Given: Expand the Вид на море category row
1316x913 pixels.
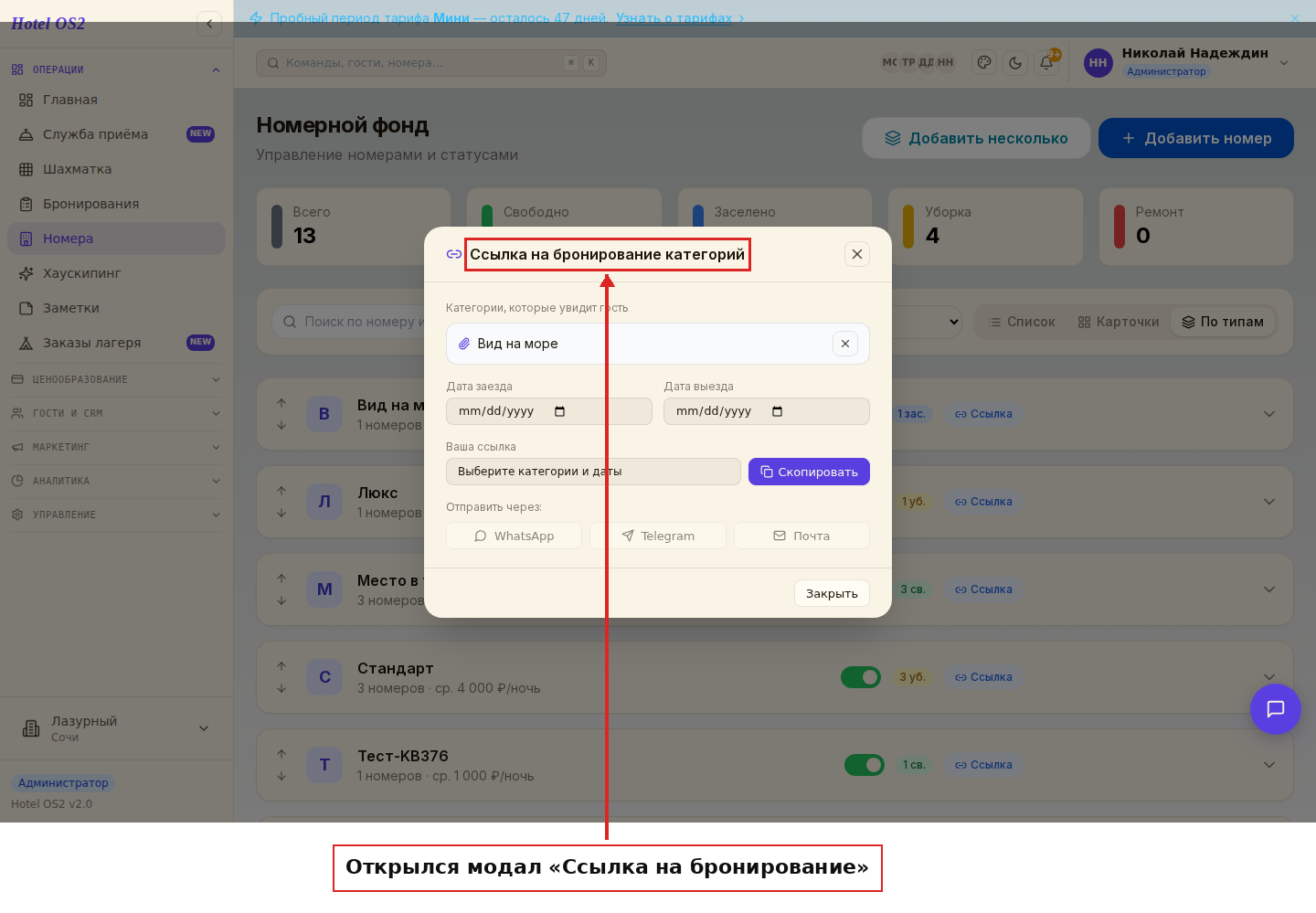Looking at the screenshot, I should click(x=1269, y=414).
